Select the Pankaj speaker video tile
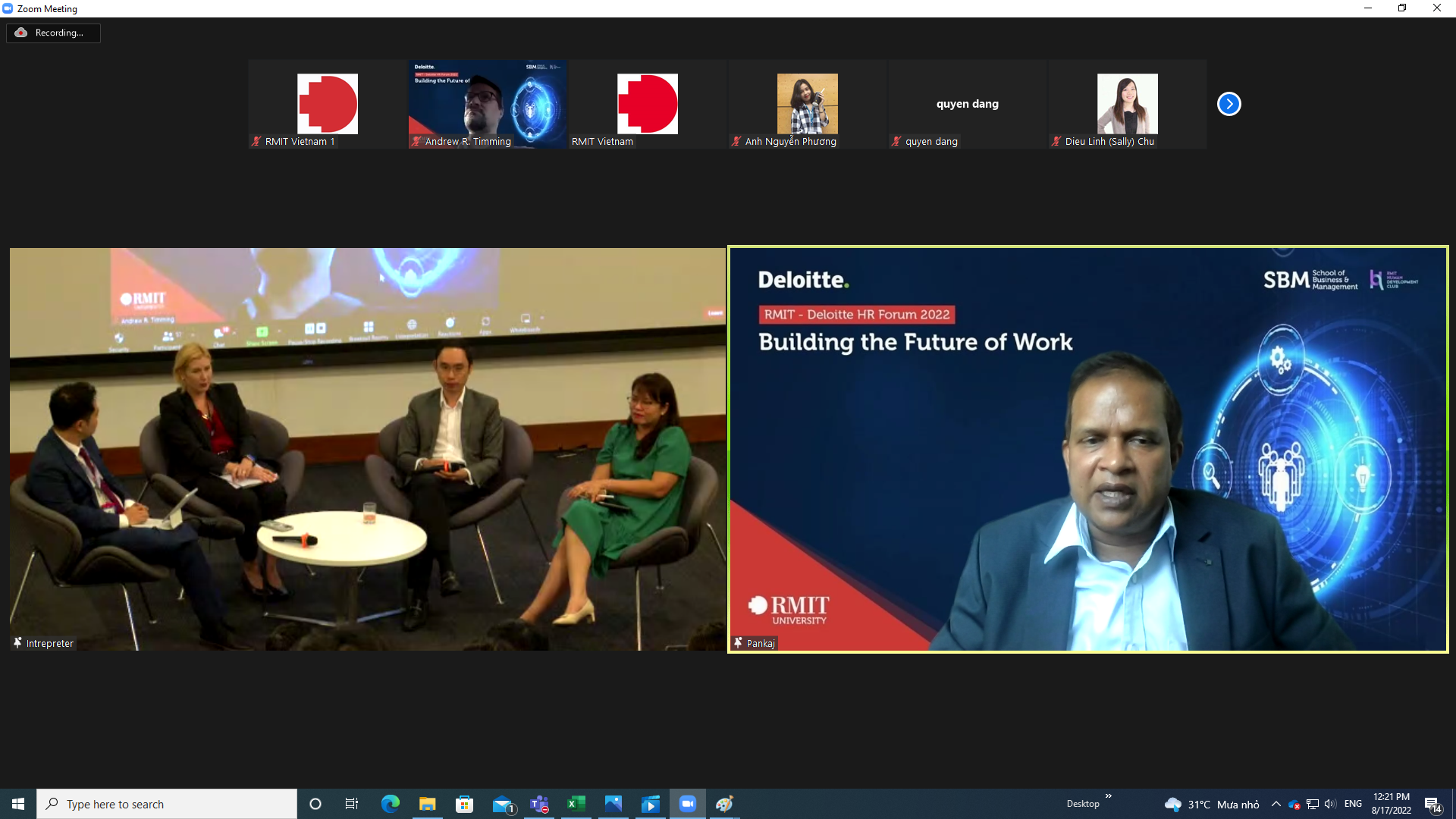This screenshot has width=1456, height=819. [1088, 449]
